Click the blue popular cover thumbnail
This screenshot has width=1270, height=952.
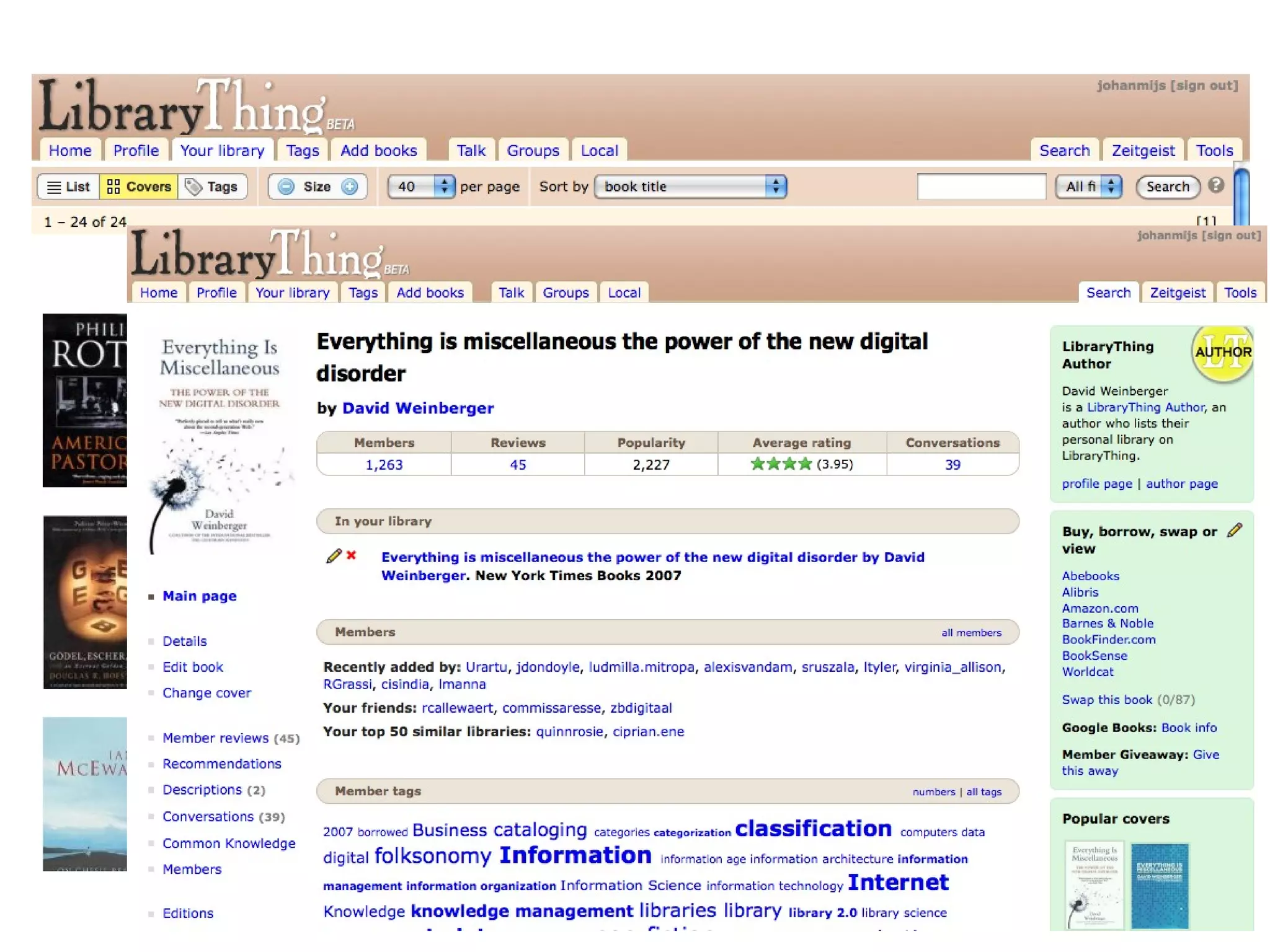[1159, 886]
